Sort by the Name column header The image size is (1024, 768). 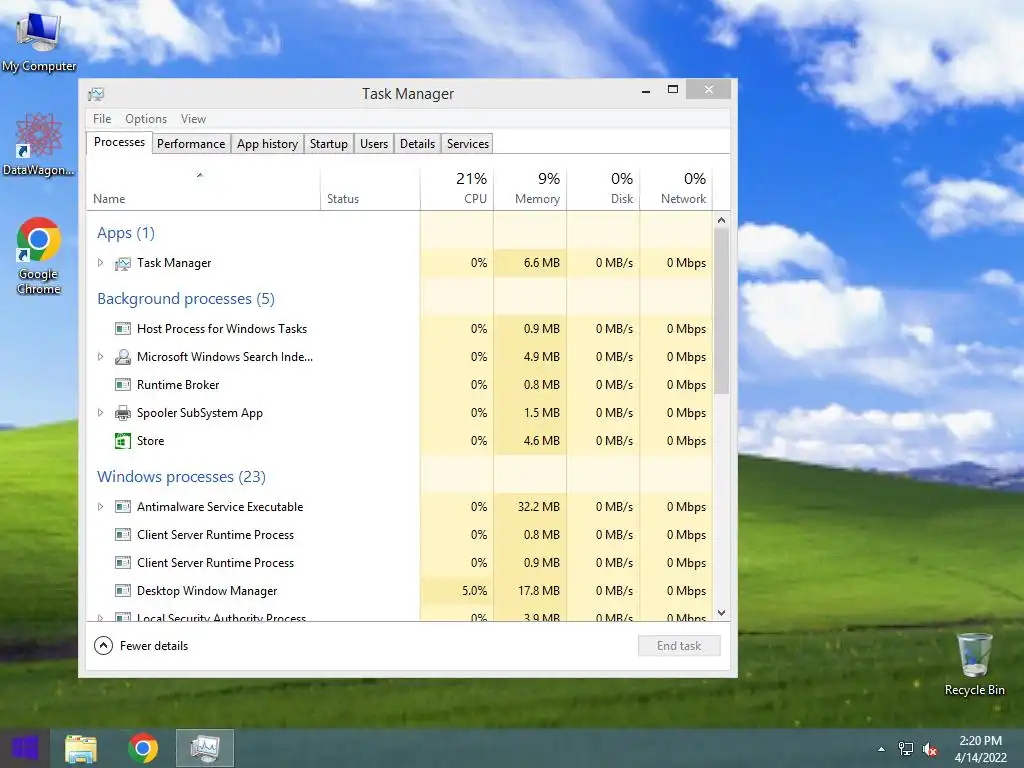click(203, 189)
